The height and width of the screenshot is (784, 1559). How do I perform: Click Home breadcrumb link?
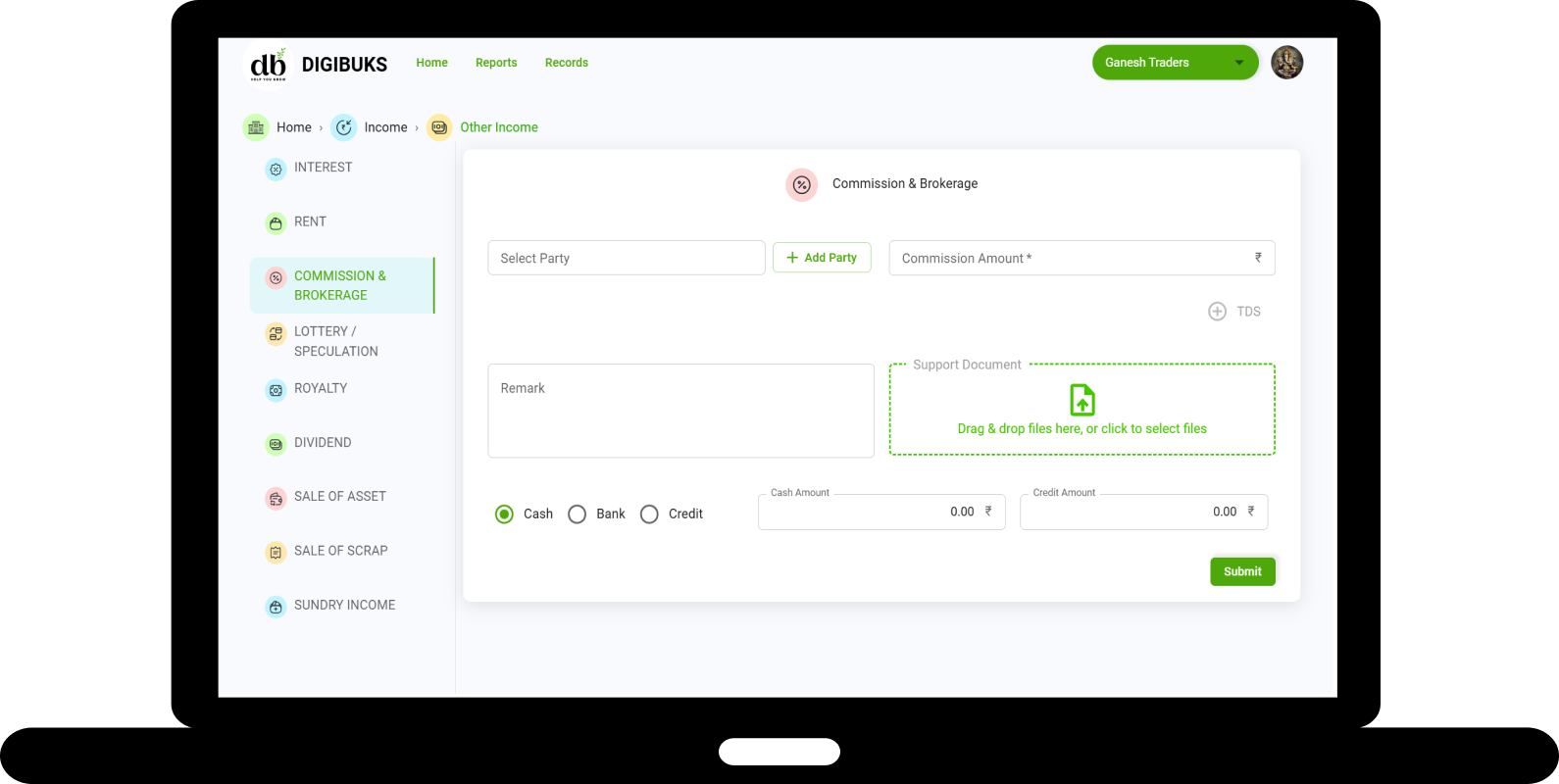pyautogui.click(x=294, y=127)
